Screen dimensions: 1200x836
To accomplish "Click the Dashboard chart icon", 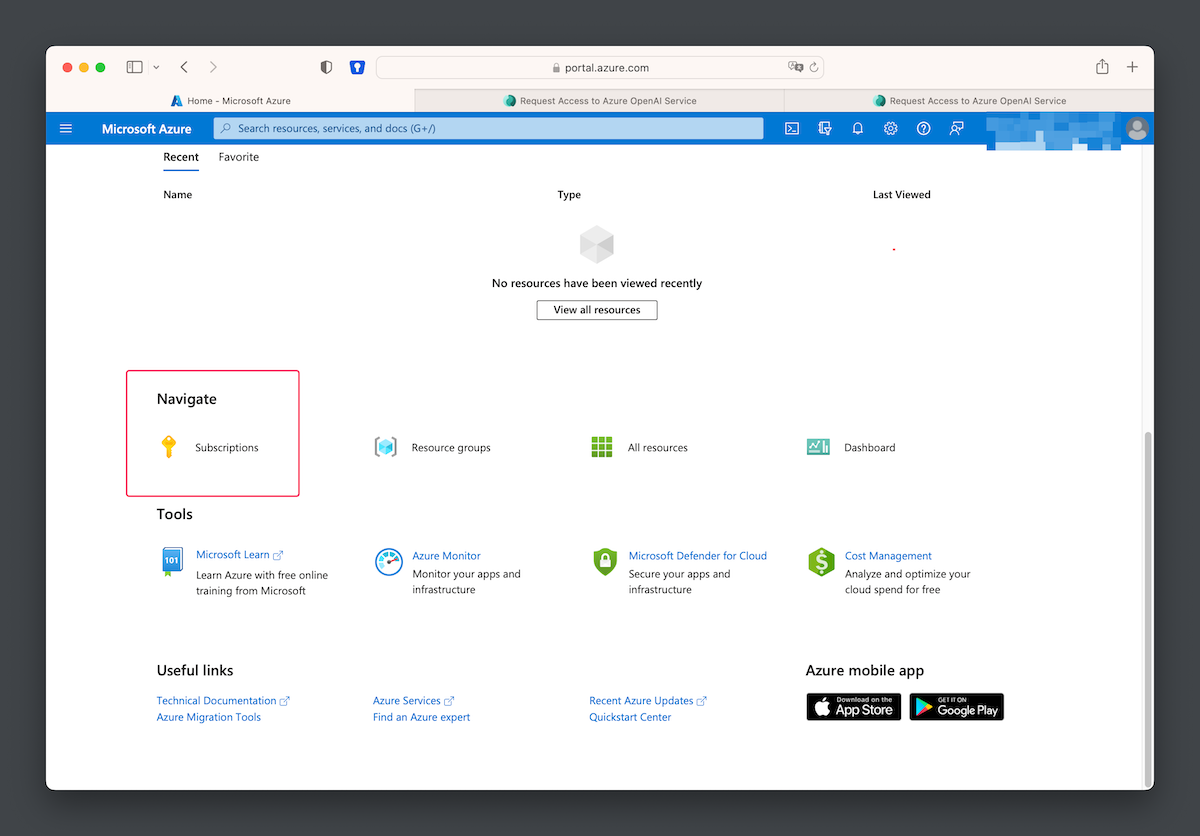I will (x=818, y=447).
